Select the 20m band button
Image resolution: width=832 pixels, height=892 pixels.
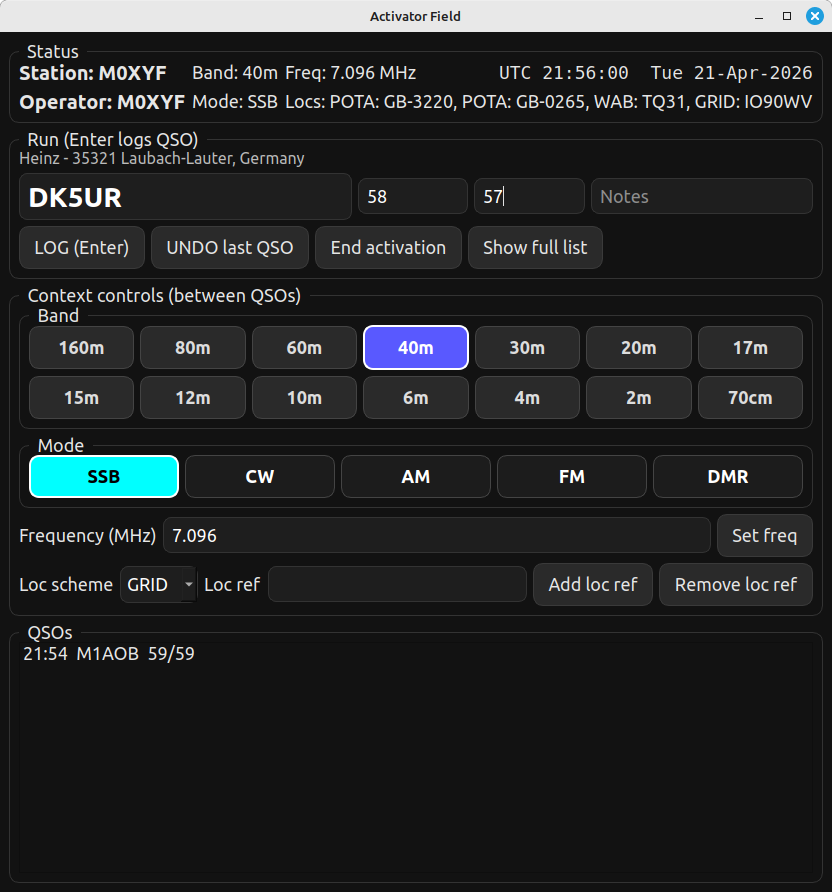click(638, 348)
